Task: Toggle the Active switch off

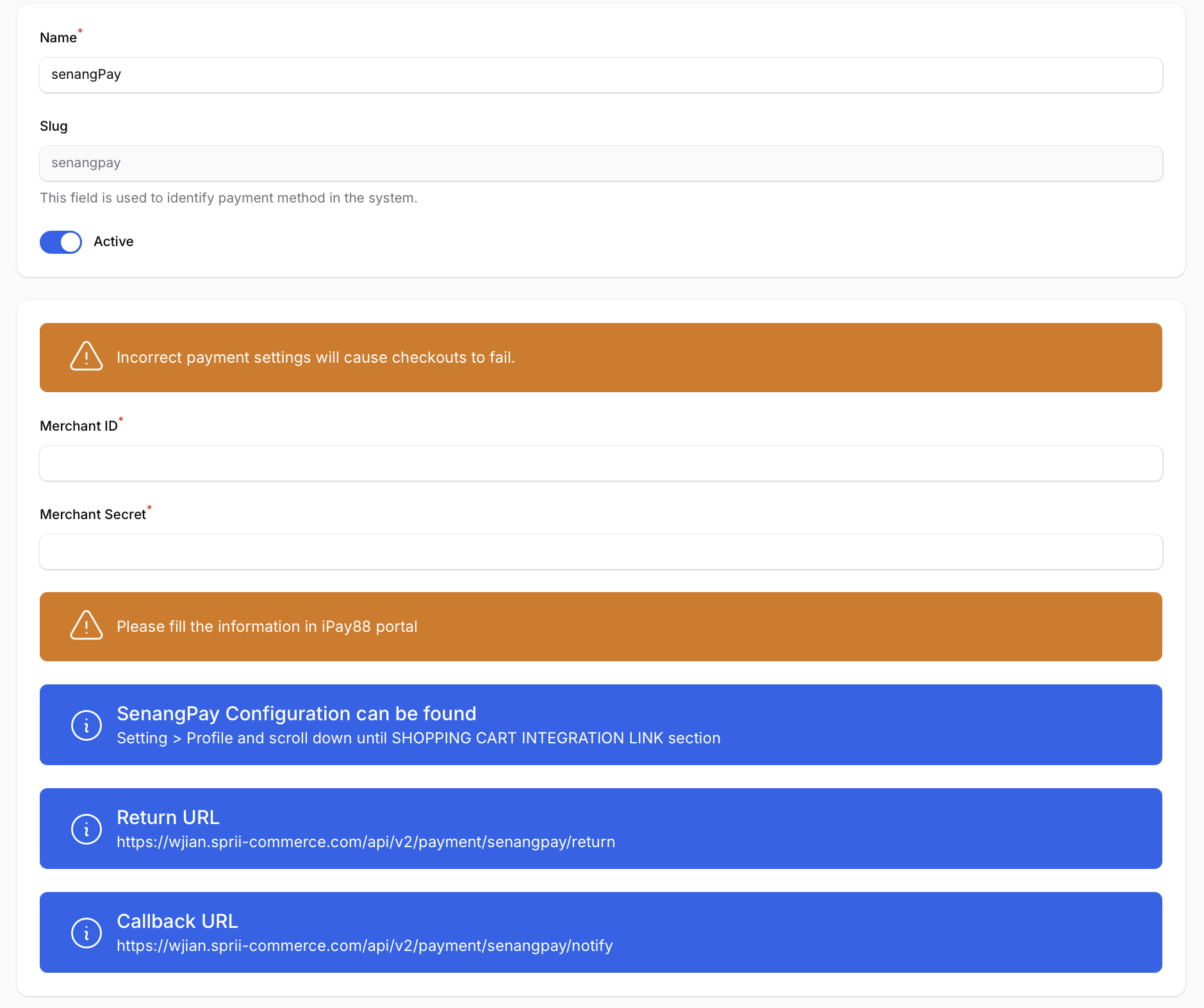Action: coord(61,242)
